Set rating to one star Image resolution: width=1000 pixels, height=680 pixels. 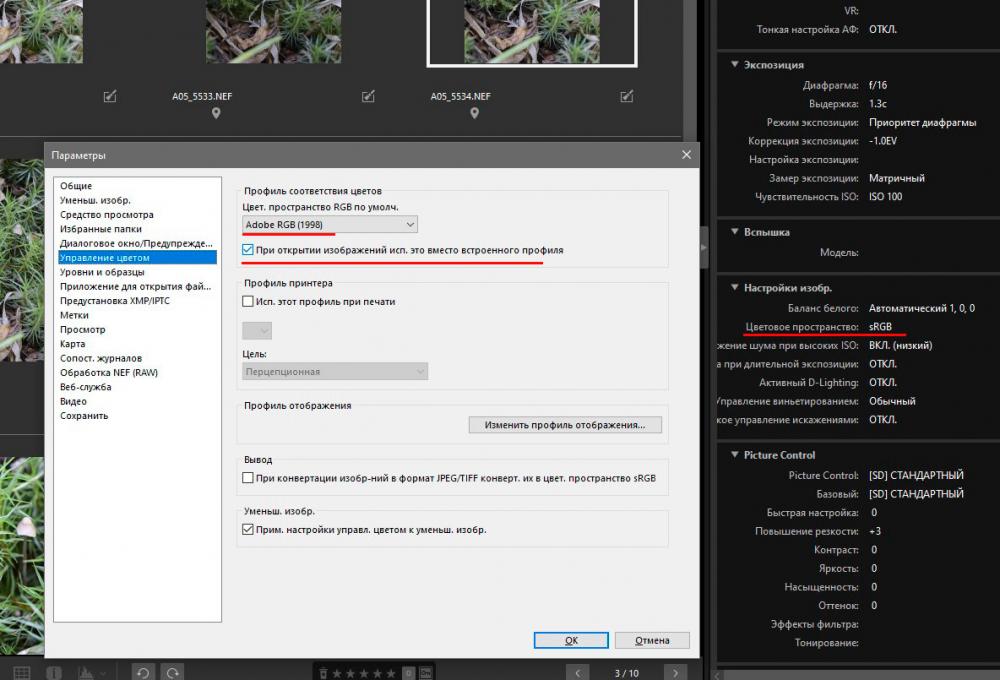[x=337, y=673]
